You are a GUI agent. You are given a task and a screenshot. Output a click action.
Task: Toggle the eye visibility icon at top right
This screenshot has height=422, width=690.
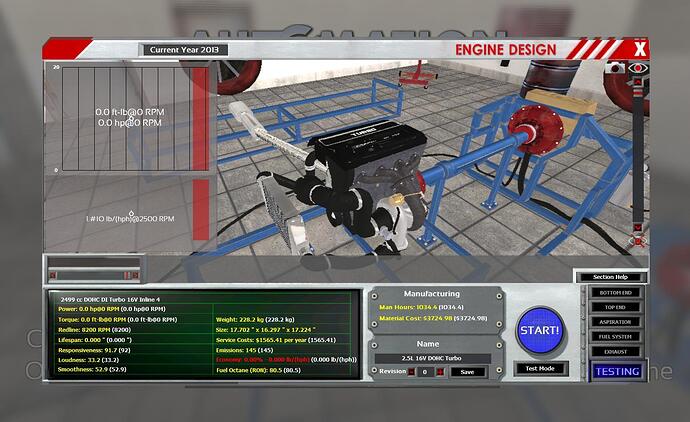click(x=639, y=67)
